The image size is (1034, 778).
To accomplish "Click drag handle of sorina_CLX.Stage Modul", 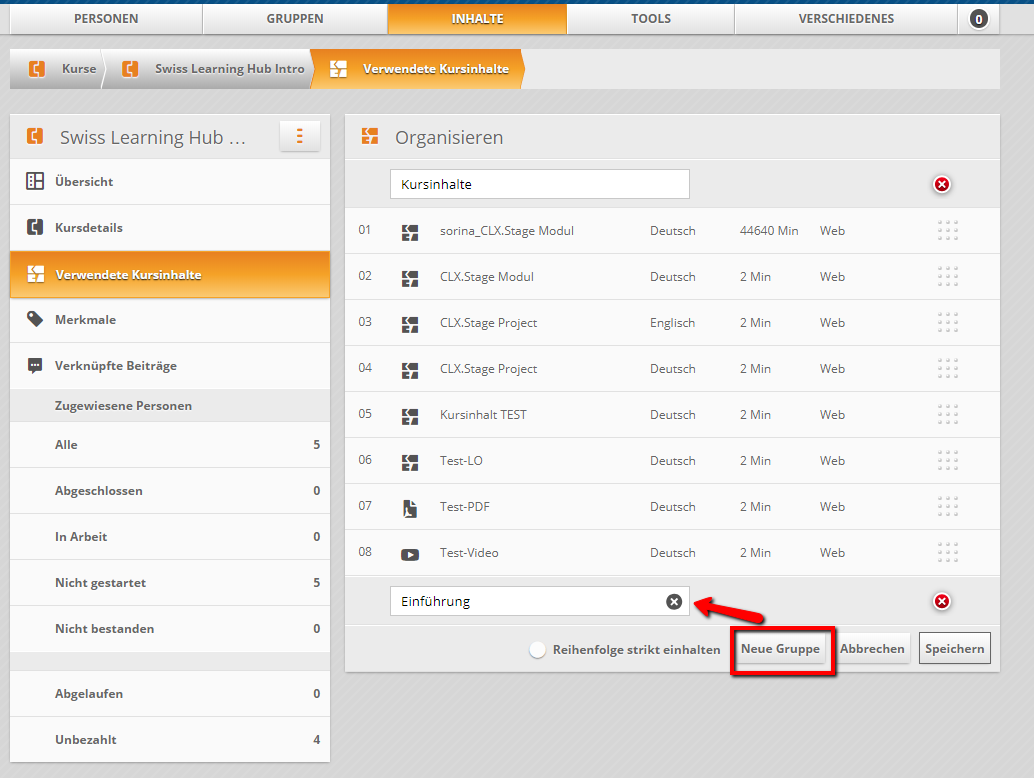I will coord(948,231).
